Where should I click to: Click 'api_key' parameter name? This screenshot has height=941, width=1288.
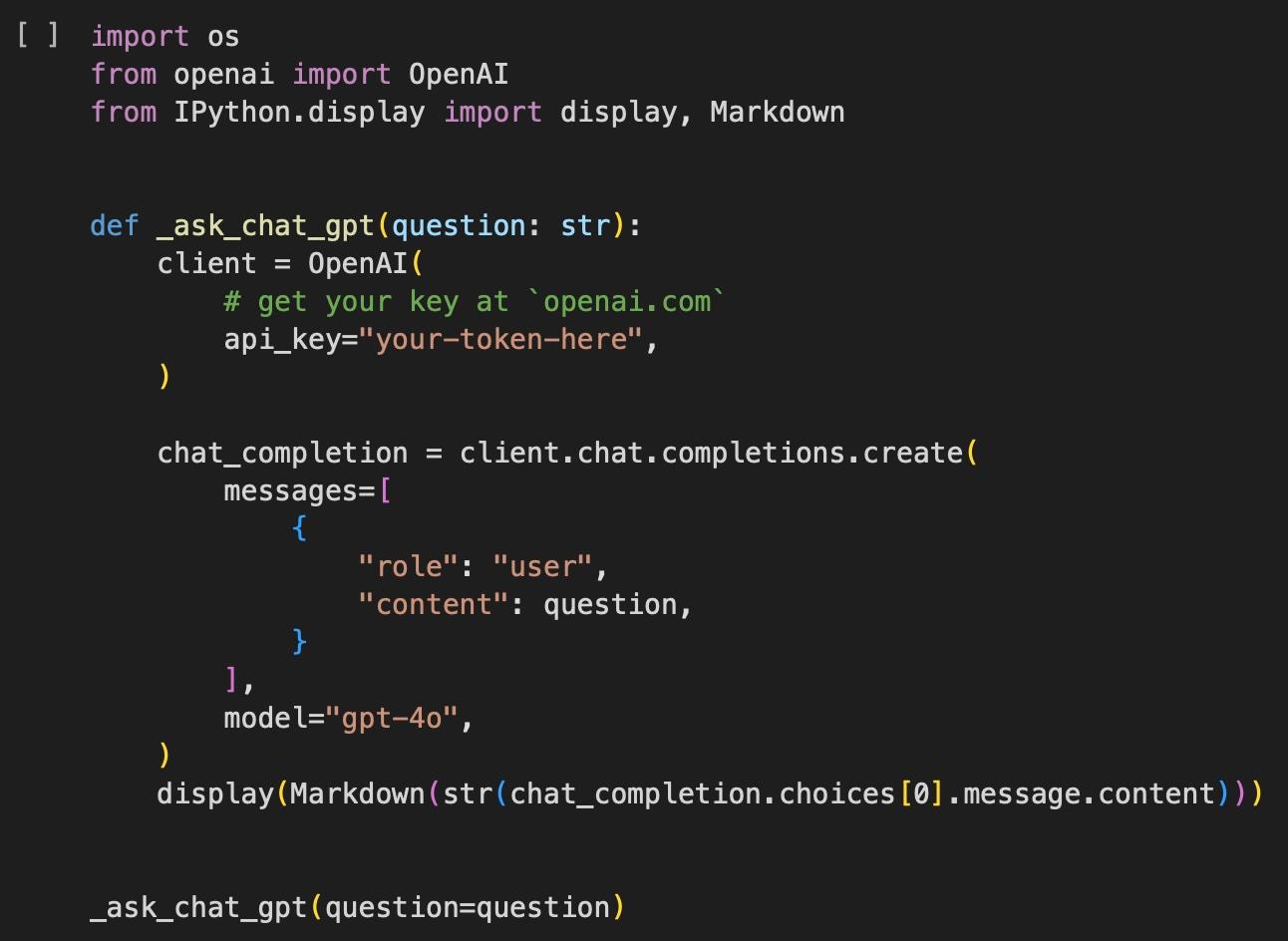click(x=282, y=340)
